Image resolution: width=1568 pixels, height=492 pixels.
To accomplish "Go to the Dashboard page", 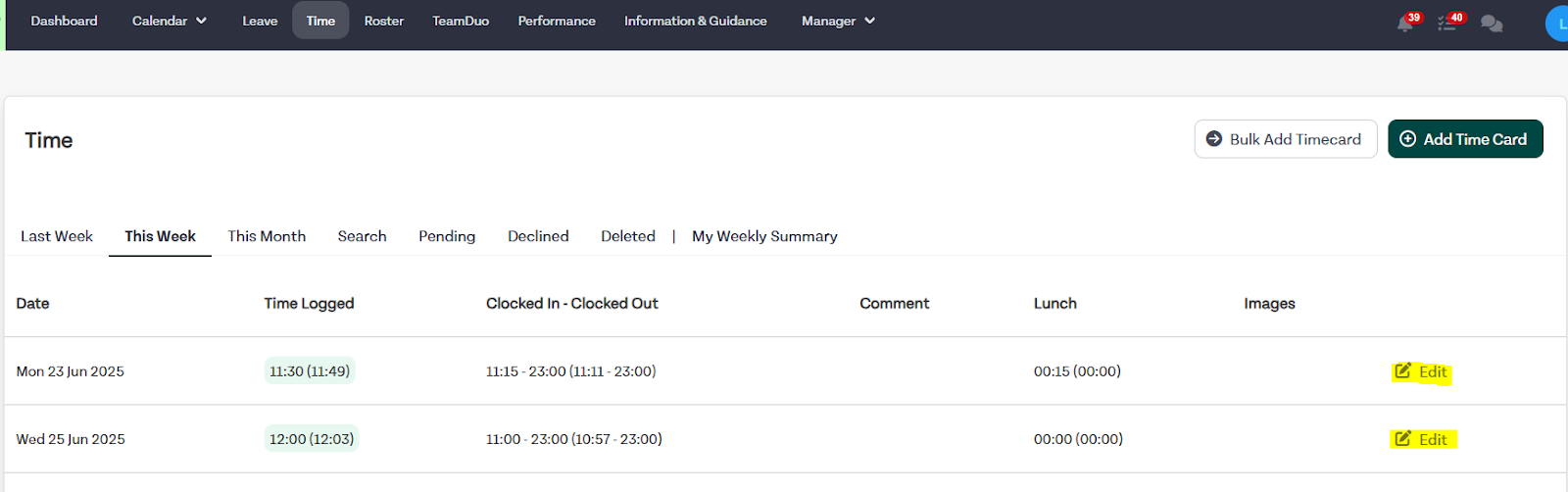I will tap(64, 21).
